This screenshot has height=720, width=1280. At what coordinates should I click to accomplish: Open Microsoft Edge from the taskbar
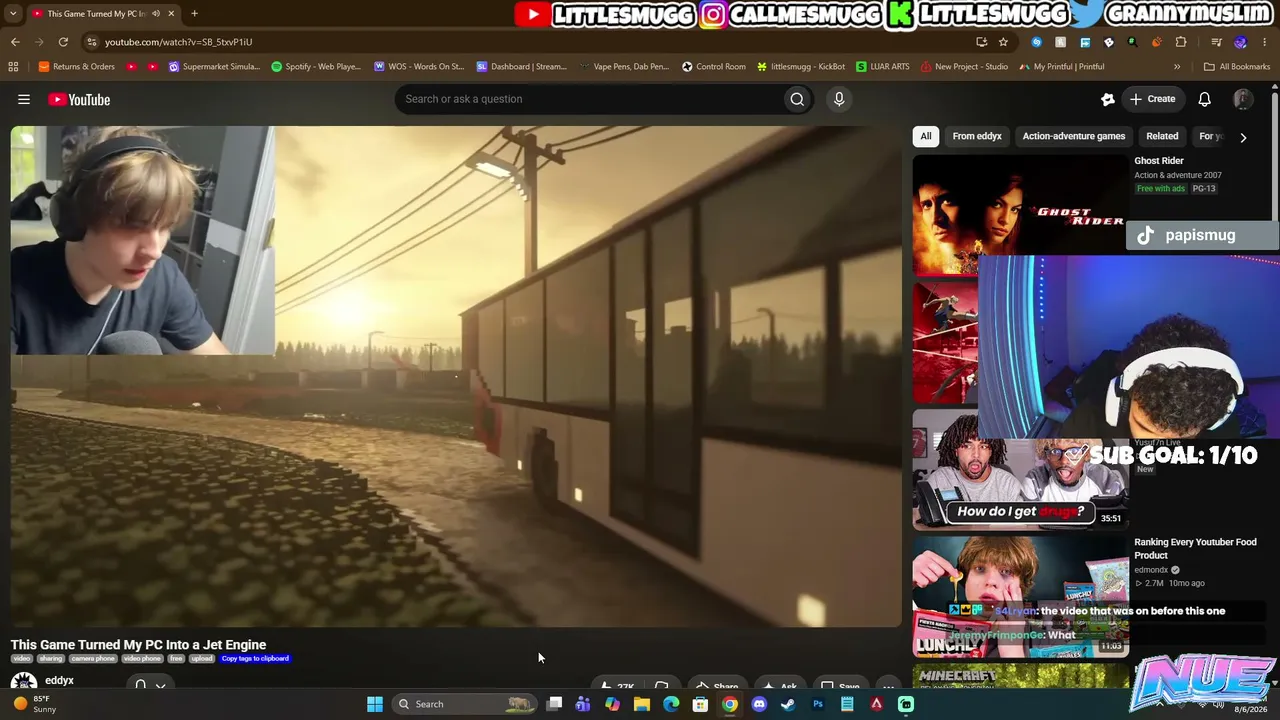point(671,704)
